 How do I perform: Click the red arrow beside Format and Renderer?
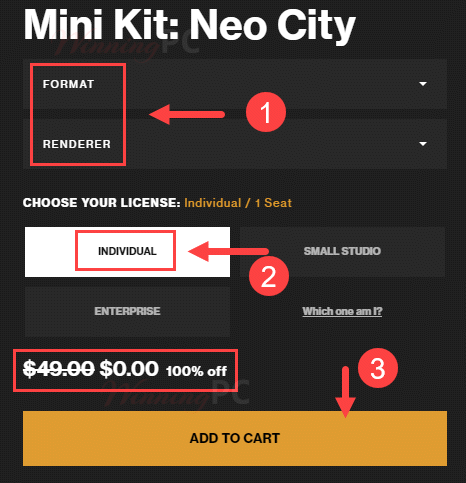[x=187, y=114]
